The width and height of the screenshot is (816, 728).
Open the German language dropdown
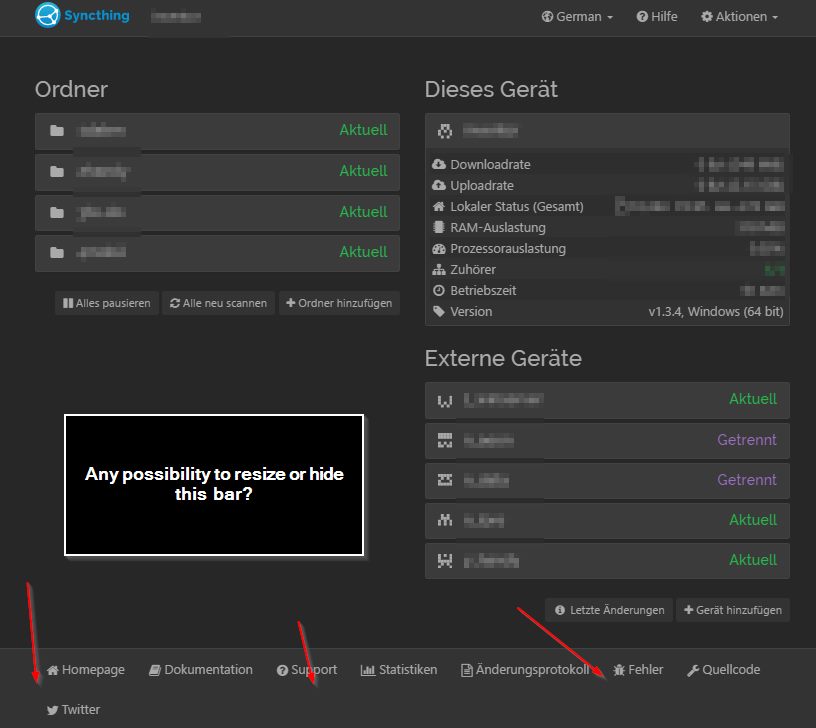tap(577, 17)
